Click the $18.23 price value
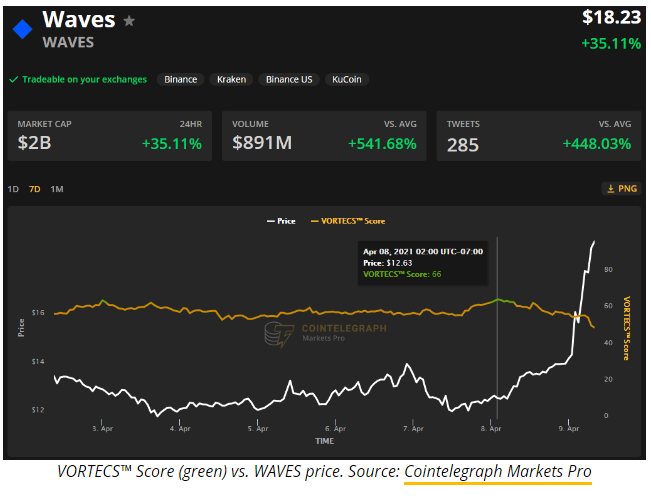651x498 pixels. coord(612,17)
